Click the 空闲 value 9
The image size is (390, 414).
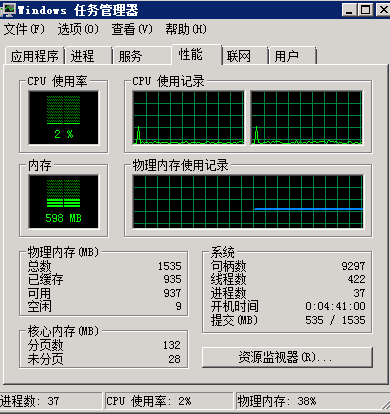(179, 306)
